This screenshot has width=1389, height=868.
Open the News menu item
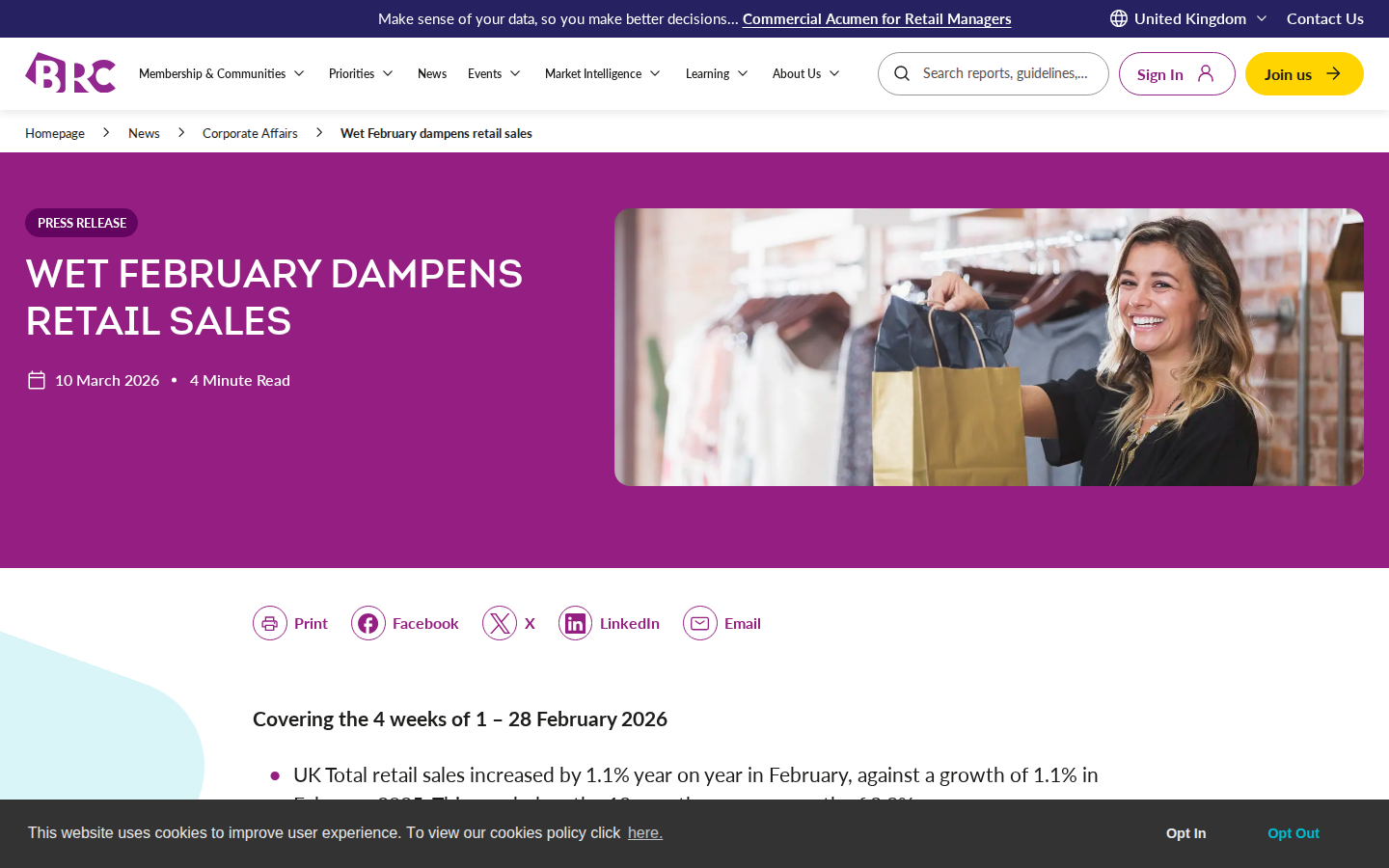(432, 73)
